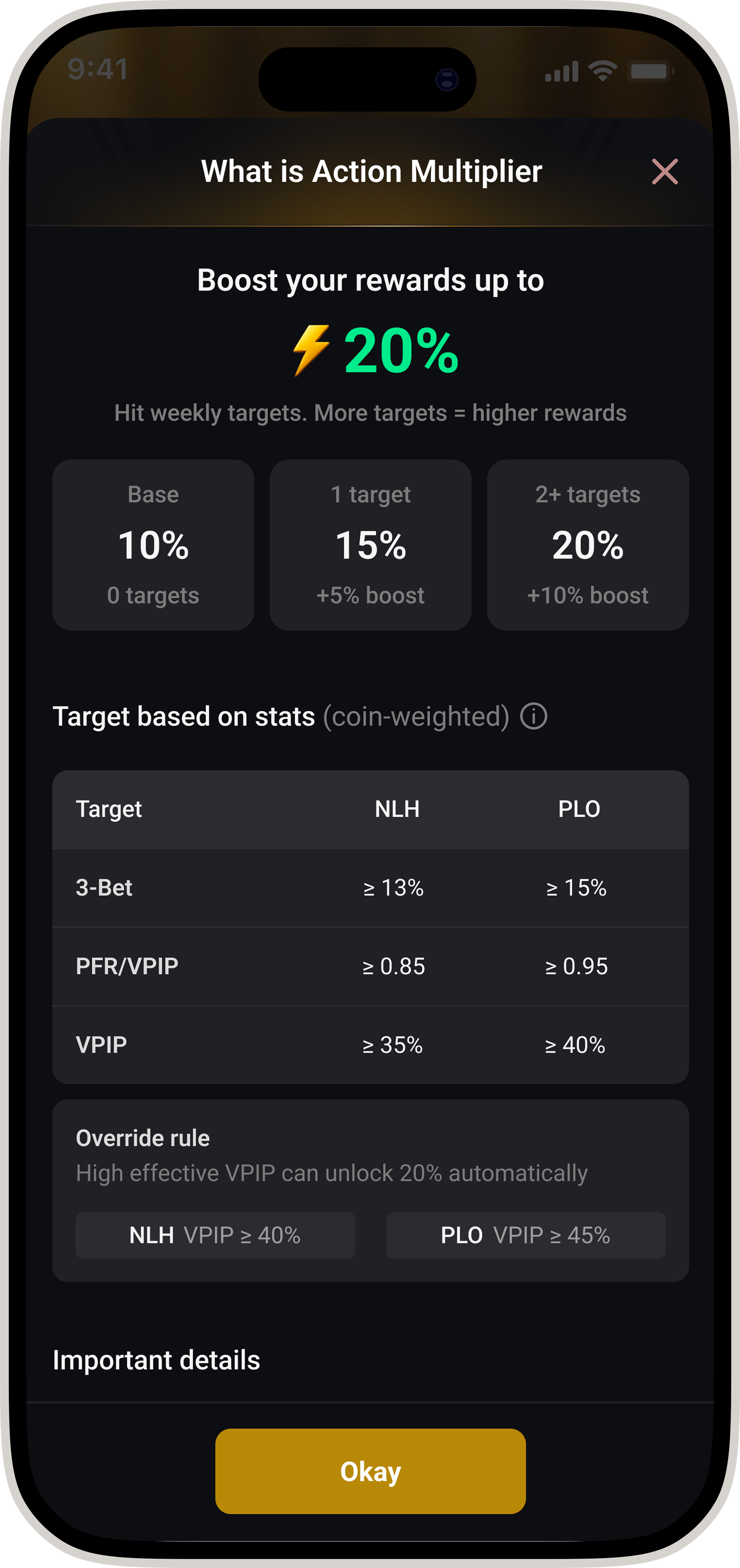Image resolution: width=740 pixels, height=1568 pixels.
Task: Tap the status bar clock 9:41
Action: 98,69
